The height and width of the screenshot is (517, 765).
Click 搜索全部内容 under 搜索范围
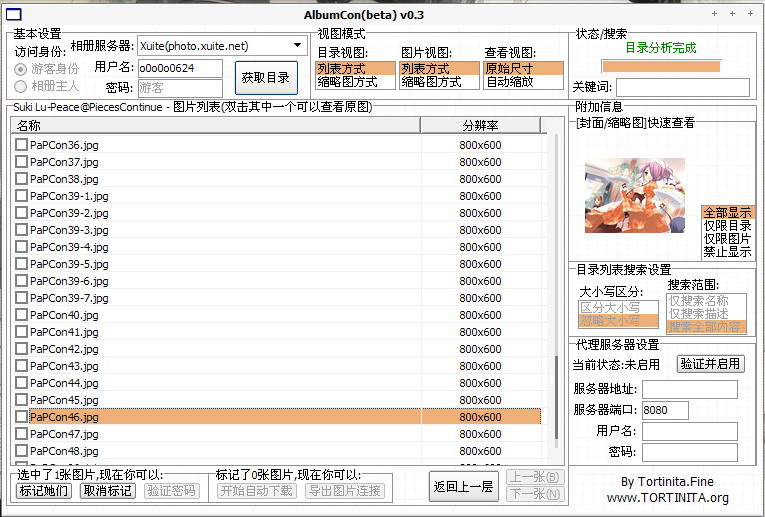[x=706, y=327]
